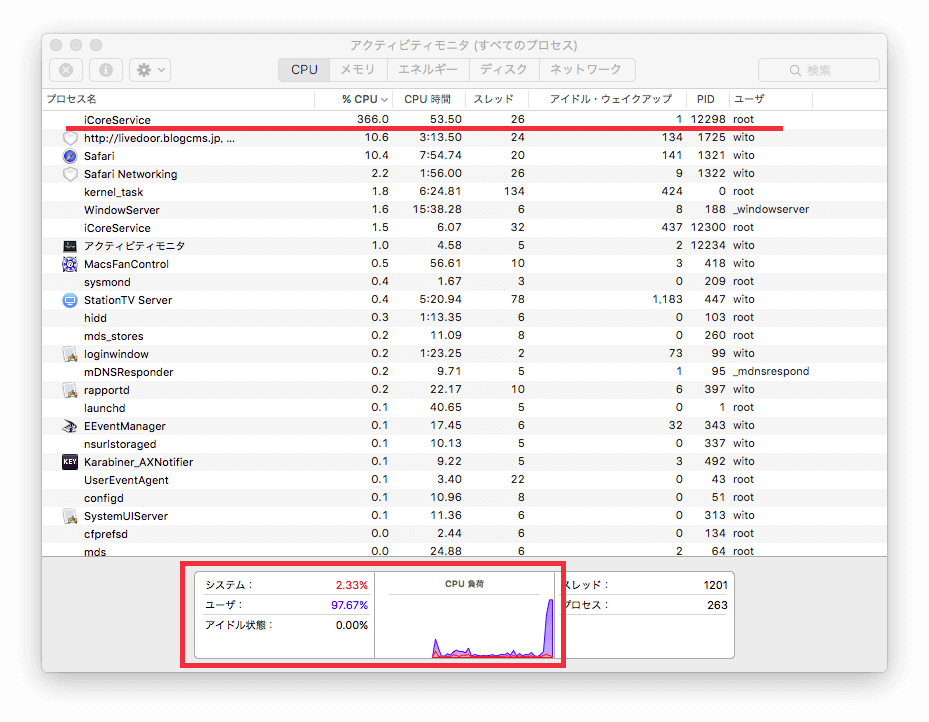Switch to the エネルギー tab
Screen dimensions: 929x722
tap(428, 69)
